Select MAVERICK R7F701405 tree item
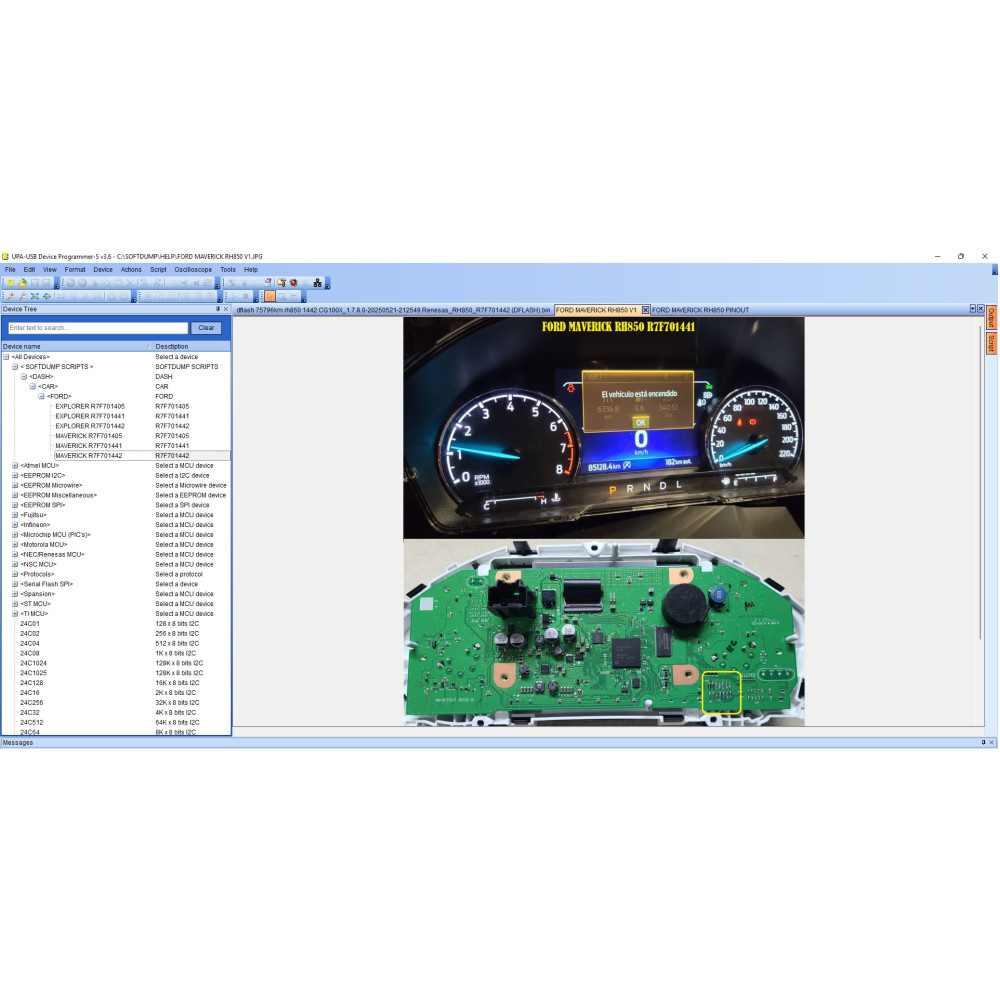The image size is (1000, 1000). click(89, 436)
